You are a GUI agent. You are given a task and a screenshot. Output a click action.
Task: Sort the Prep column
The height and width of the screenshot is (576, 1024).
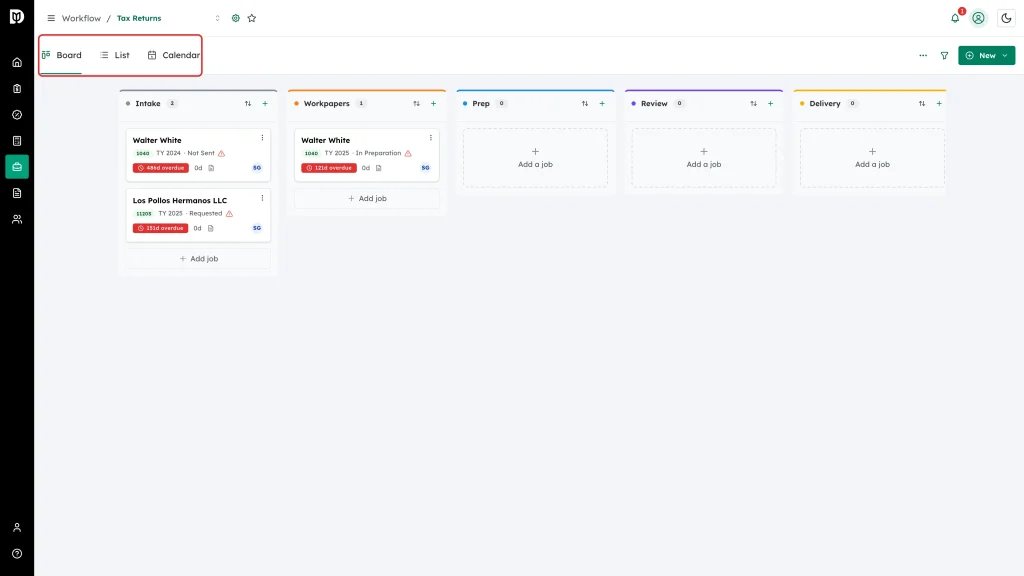tap(585, 103)
